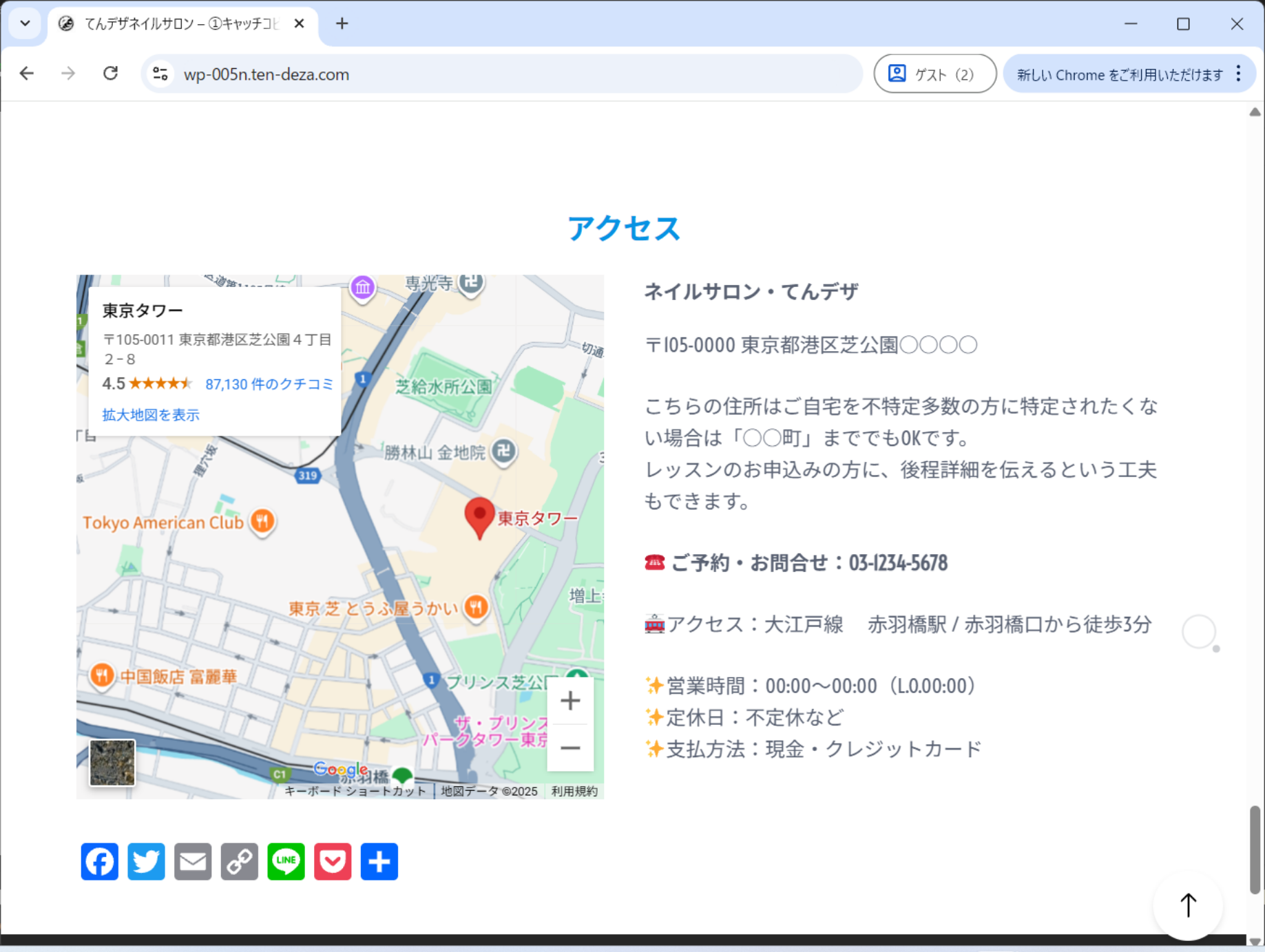Share the page on Facebook
This screenshot has height=952, width=1265.
[x=99, y=861]
